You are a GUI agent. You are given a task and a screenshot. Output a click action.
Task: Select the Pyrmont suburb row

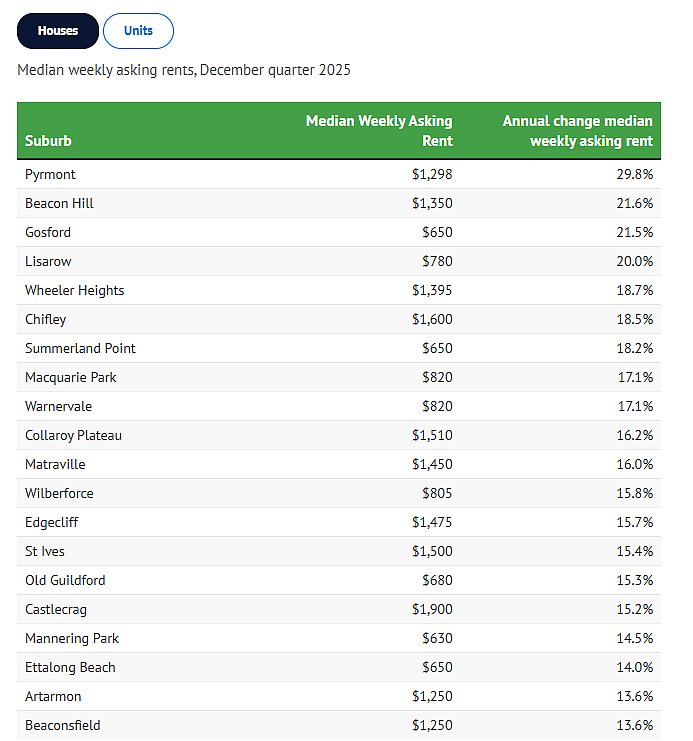pyautogui.click(x=50, y=174)
